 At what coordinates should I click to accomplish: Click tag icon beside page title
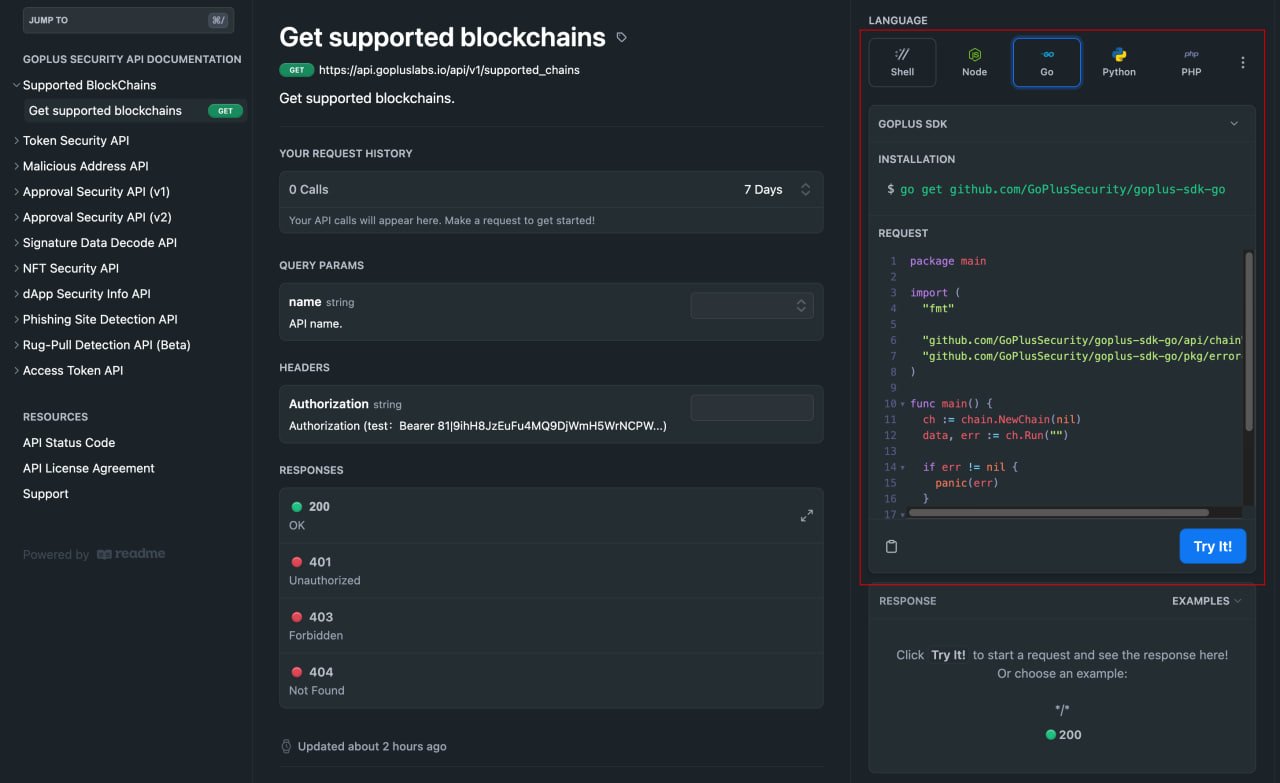coord(621,38)
